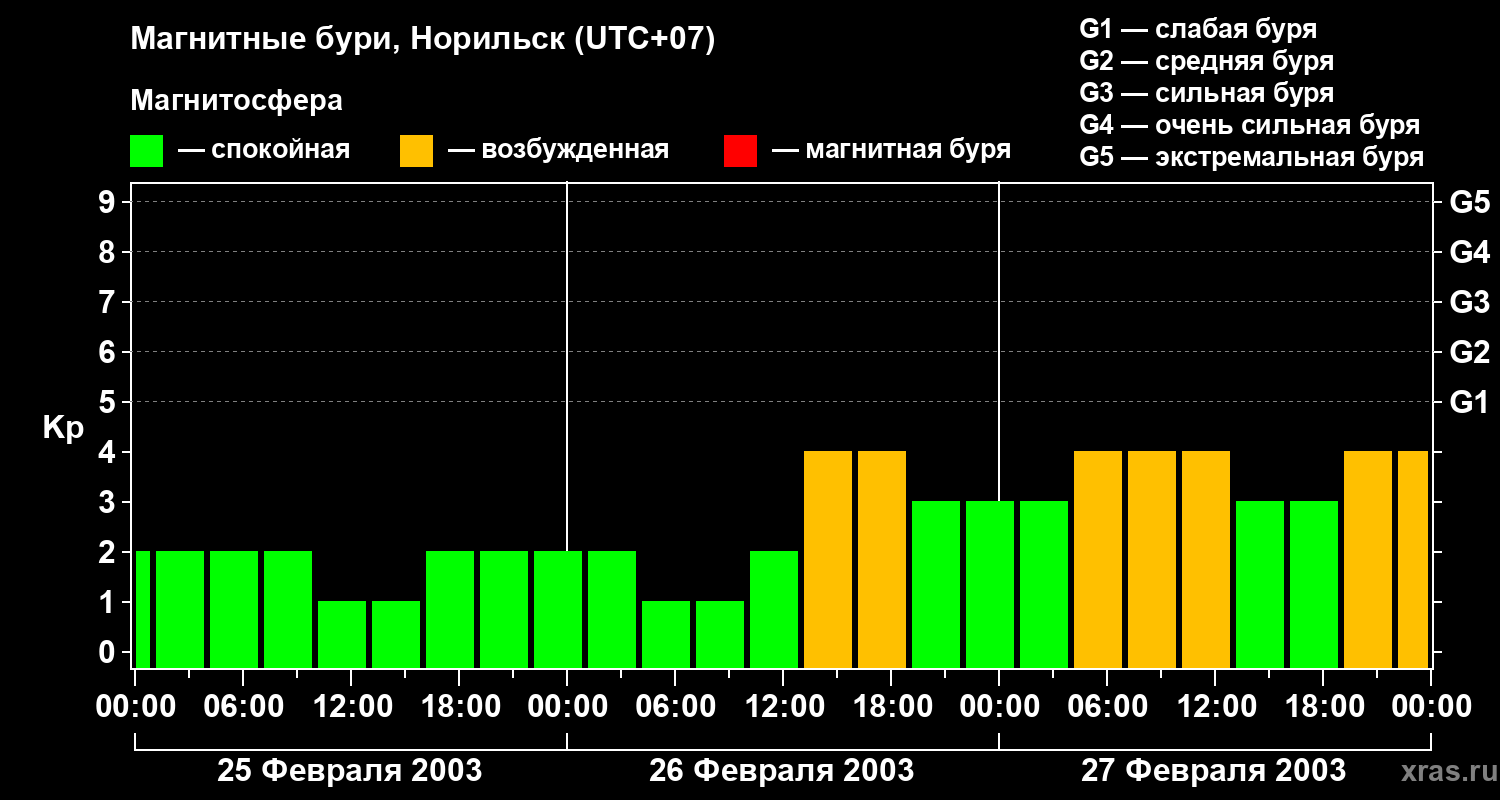Click the 'G5 — экстремальная буря' legend line

click(1251, 157)
